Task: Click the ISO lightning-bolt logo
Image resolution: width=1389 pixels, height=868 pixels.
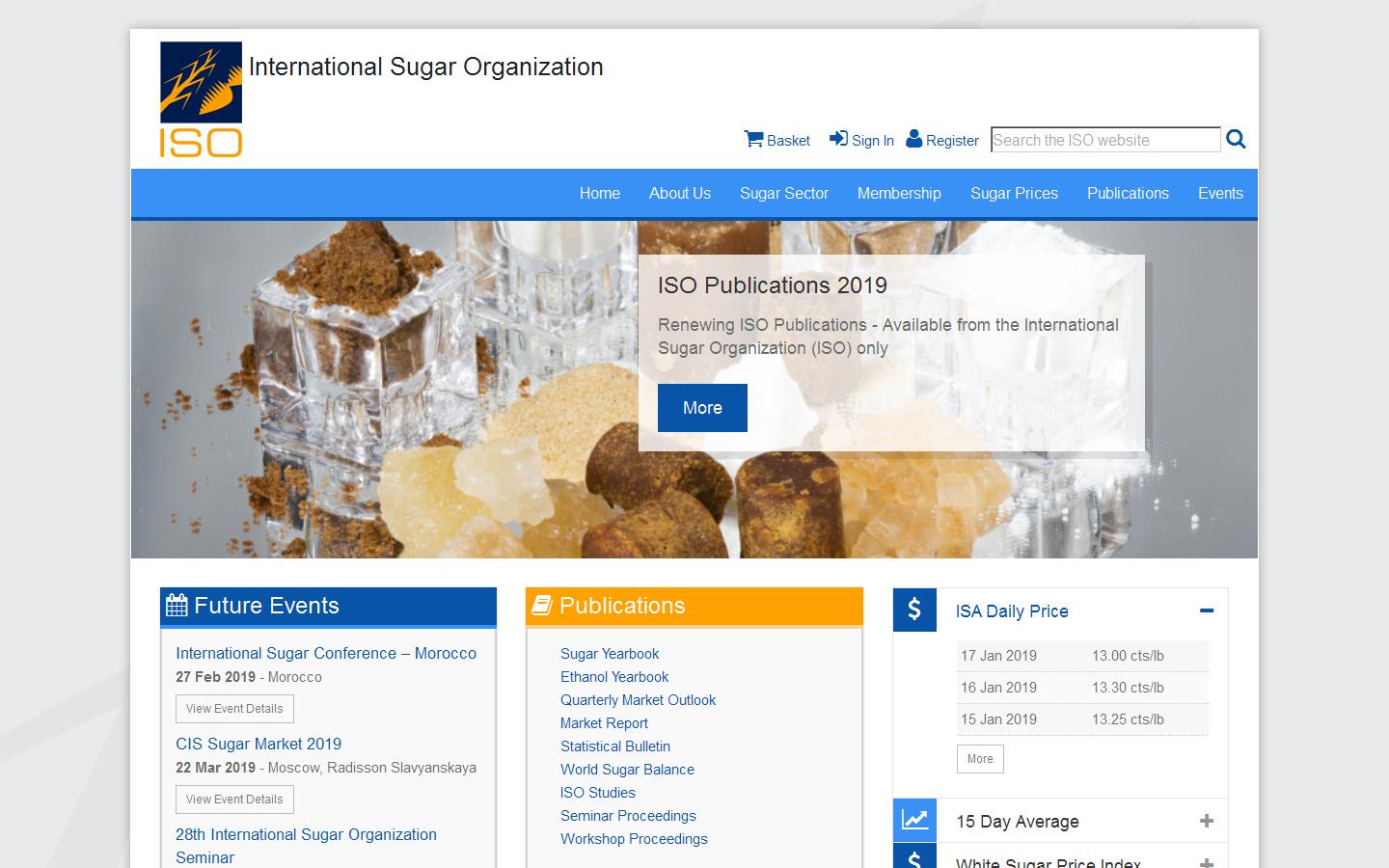Action: point(201,81)
